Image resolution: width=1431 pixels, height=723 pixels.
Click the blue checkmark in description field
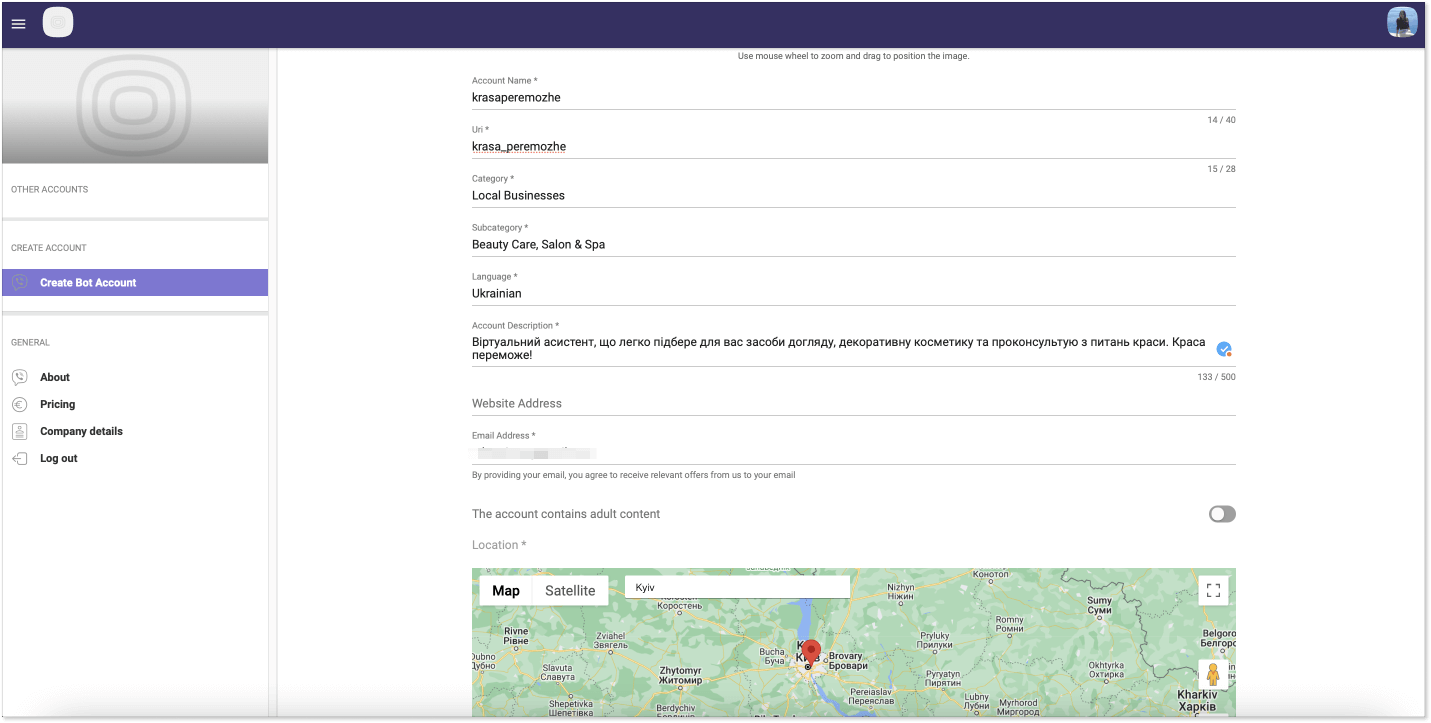(1224, 349)
